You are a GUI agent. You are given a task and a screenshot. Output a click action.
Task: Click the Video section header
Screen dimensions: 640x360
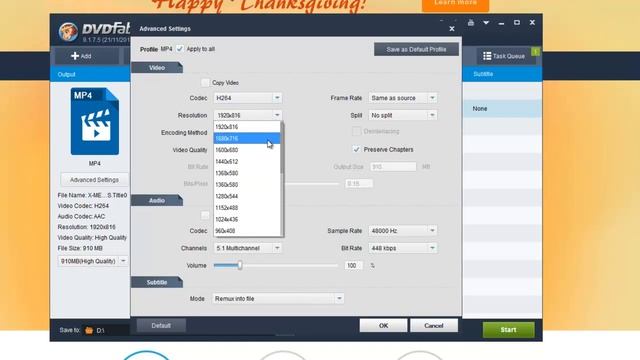click(x=157, y=68)
